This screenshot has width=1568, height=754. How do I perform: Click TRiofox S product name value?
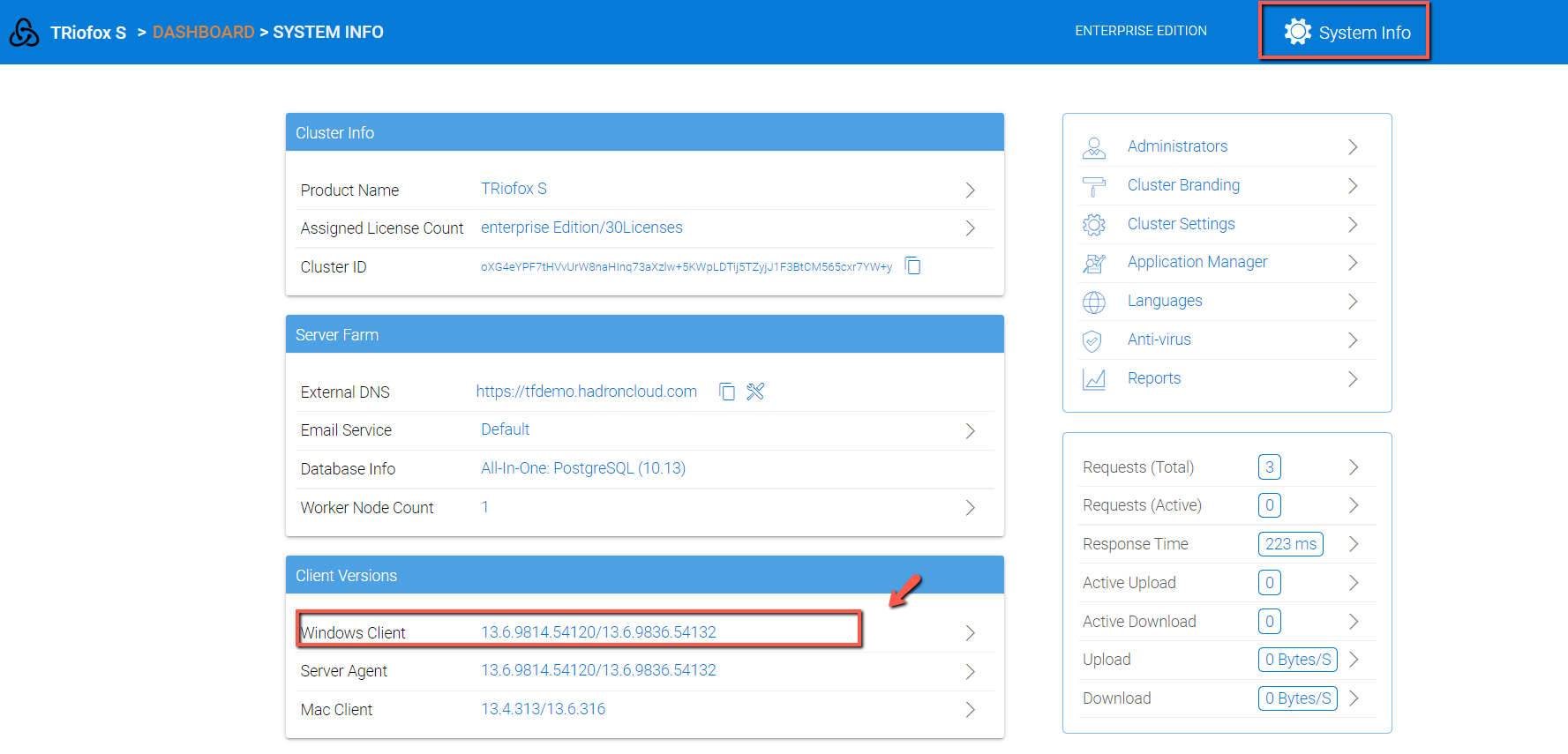(x=514, y=189)
